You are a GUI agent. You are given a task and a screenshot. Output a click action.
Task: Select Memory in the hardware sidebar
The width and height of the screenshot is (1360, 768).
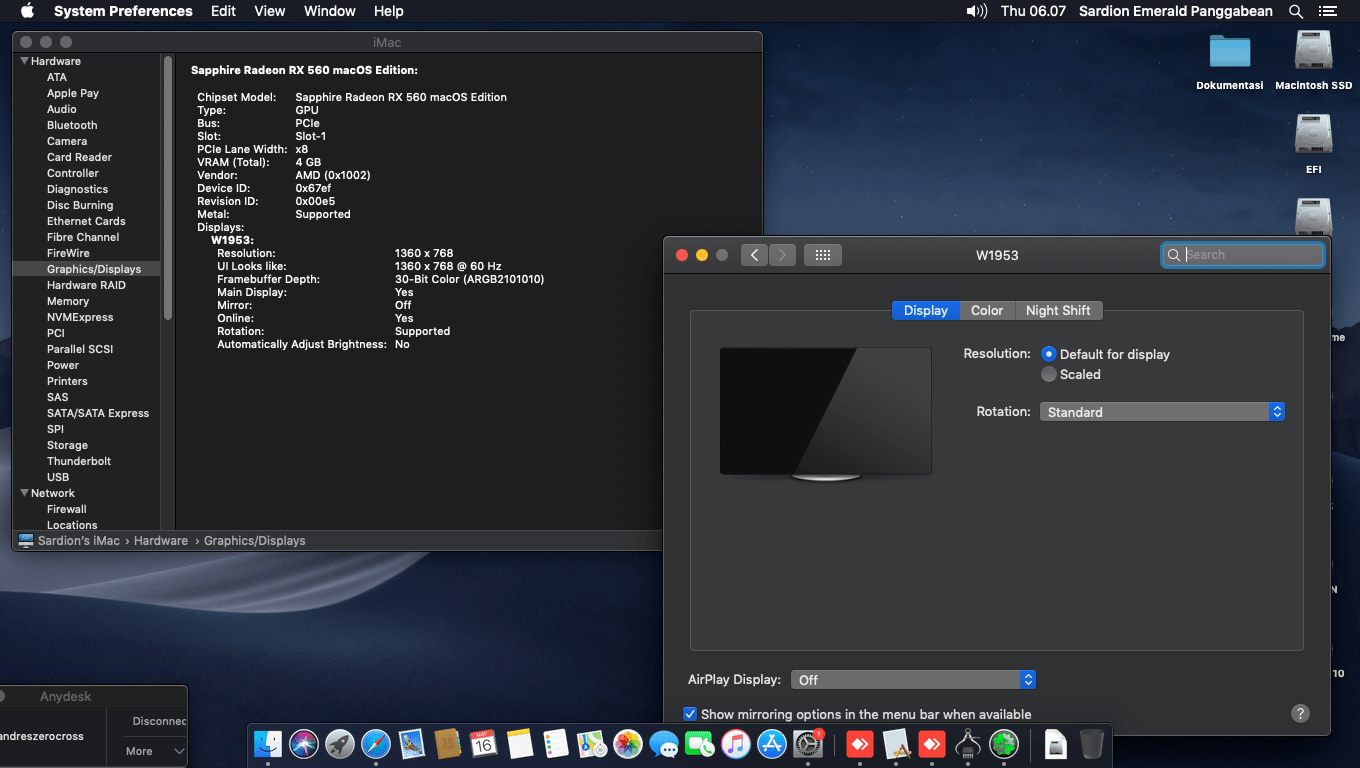[68, 301]
